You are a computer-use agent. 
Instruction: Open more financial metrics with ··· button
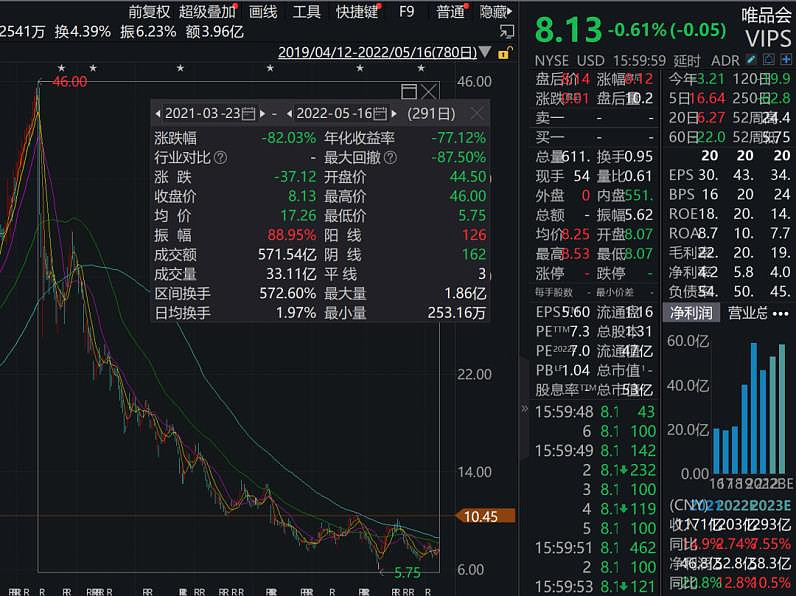pos(780,313)
